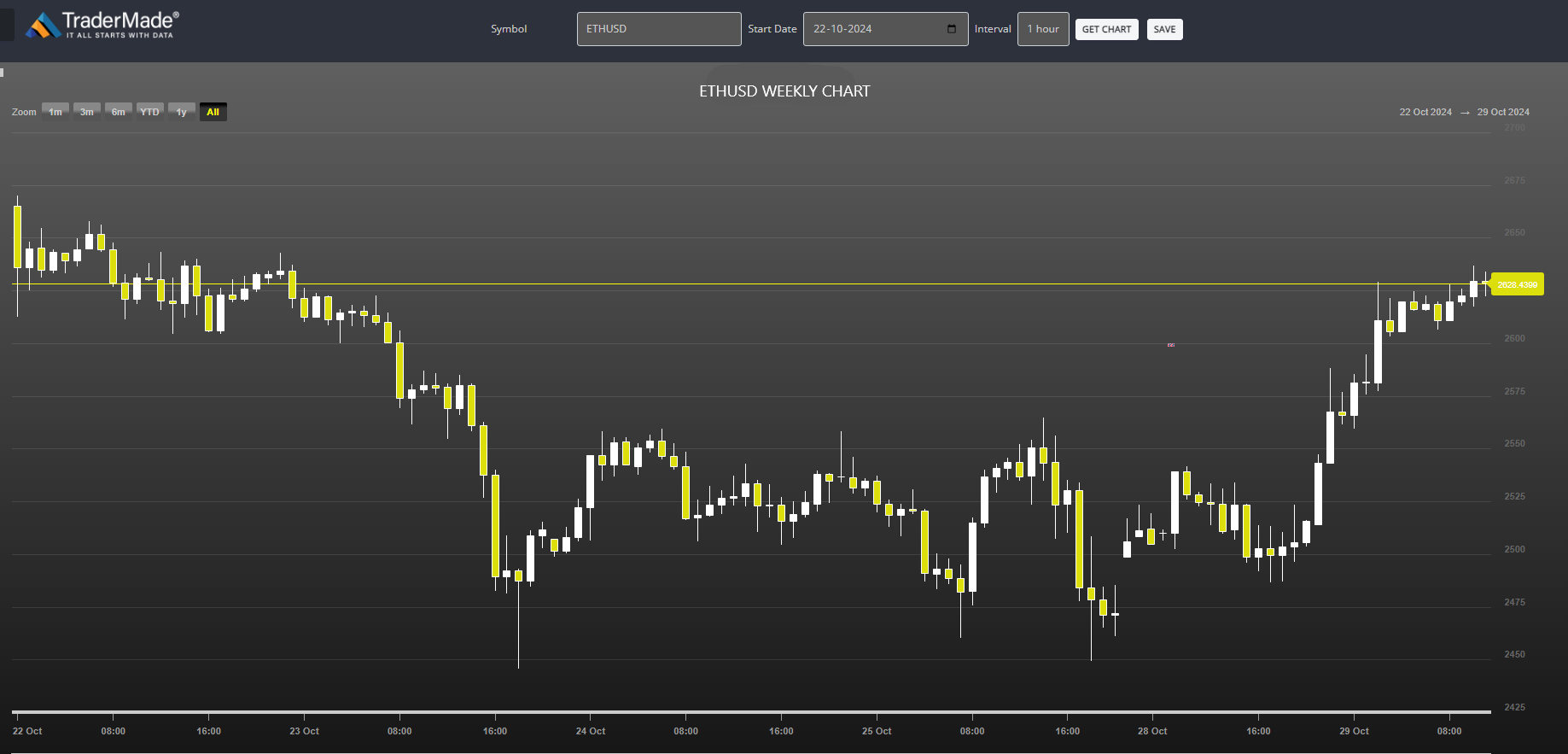
Task: Click the TraderMade logo
Action: (102, 25)
